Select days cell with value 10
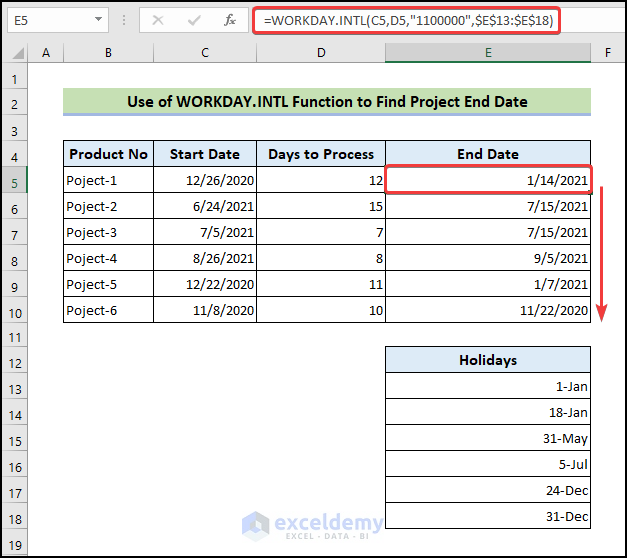This screenshot has height=558, width=627. tap(321, 310)
